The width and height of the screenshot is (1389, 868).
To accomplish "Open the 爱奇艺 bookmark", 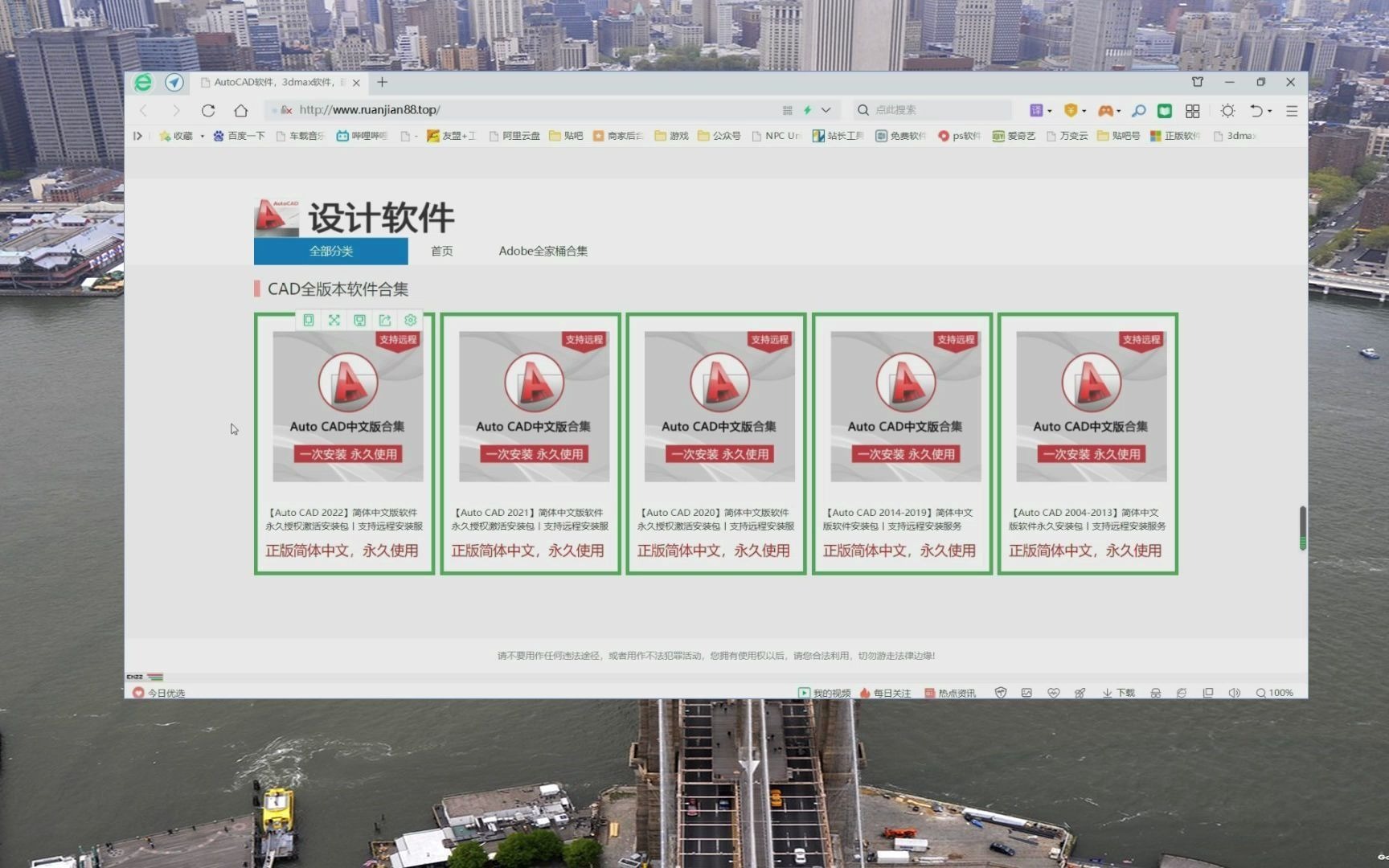I will 1014,136.
